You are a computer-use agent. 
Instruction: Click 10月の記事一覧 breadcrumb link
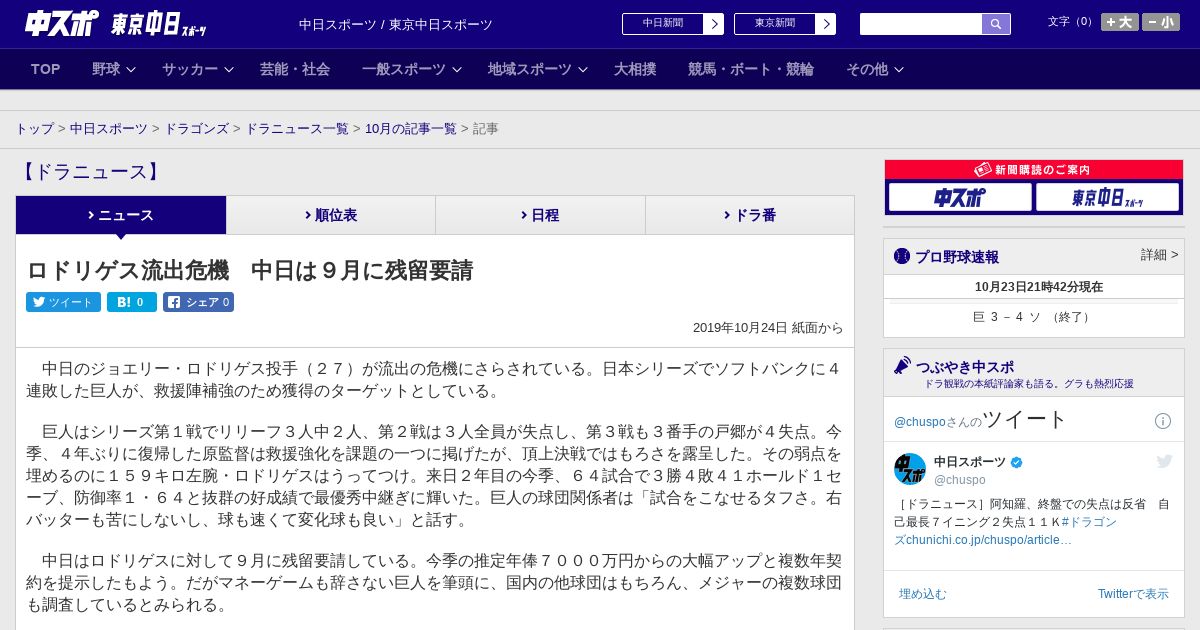[411, 129]
